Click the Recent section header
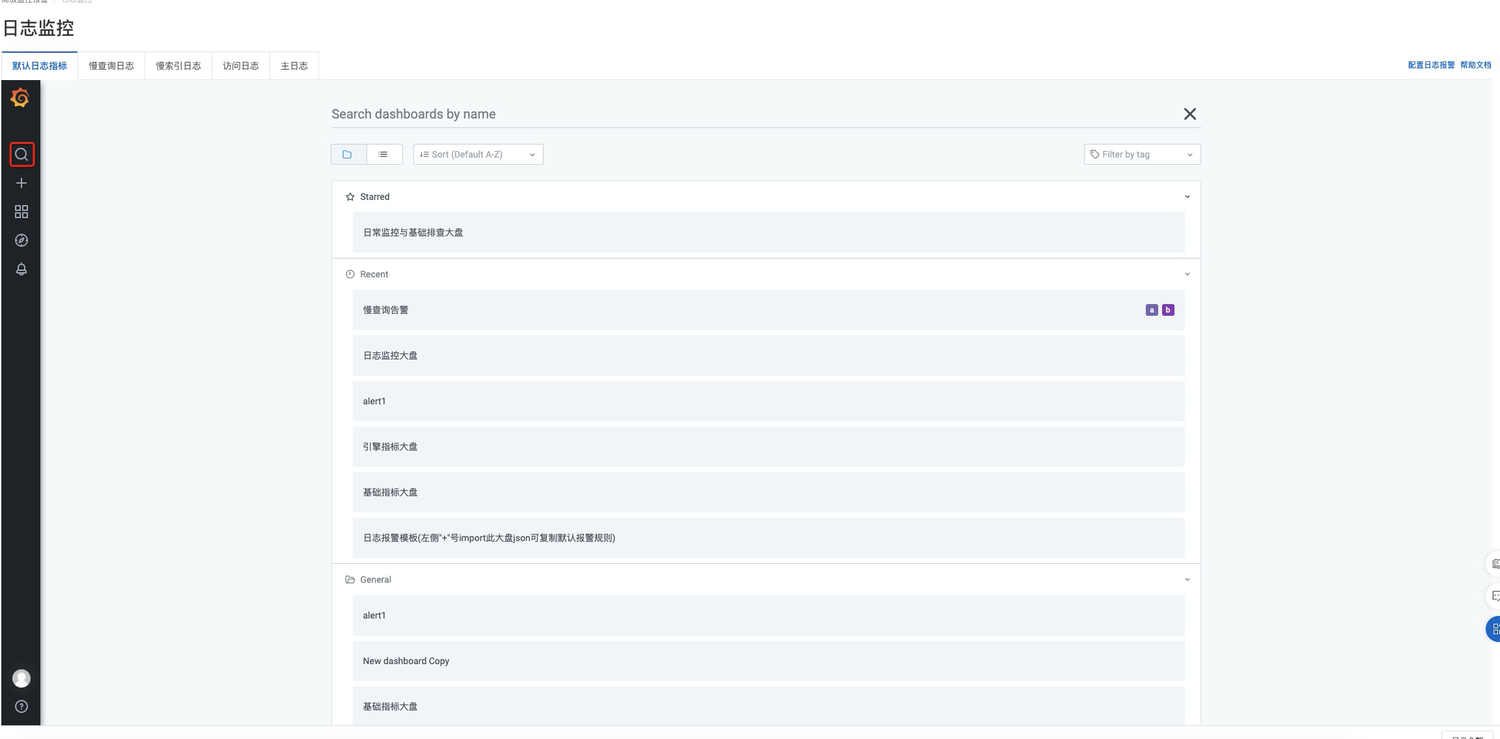The width and height of the screenshot is (1500, 739). [x=766, y=274]
